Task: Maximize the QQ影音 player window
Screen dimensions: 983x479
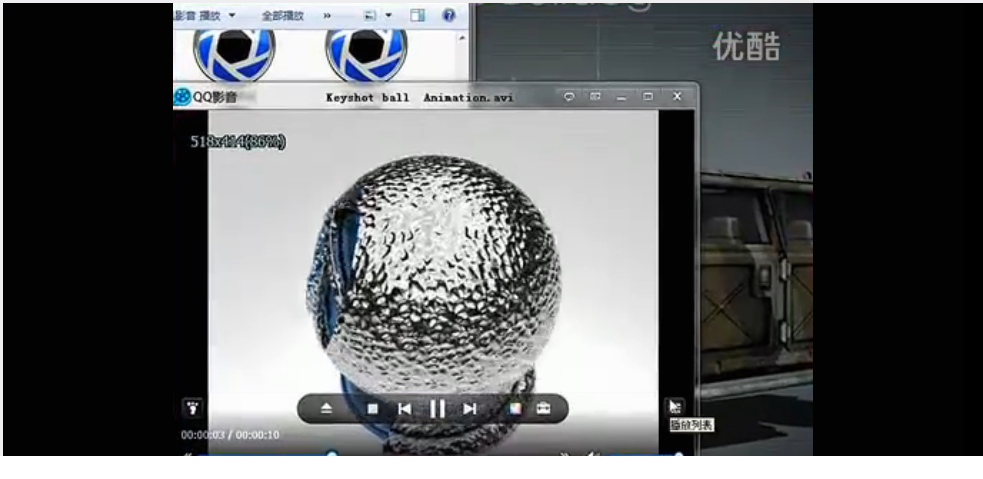Action: coord(648,97)
